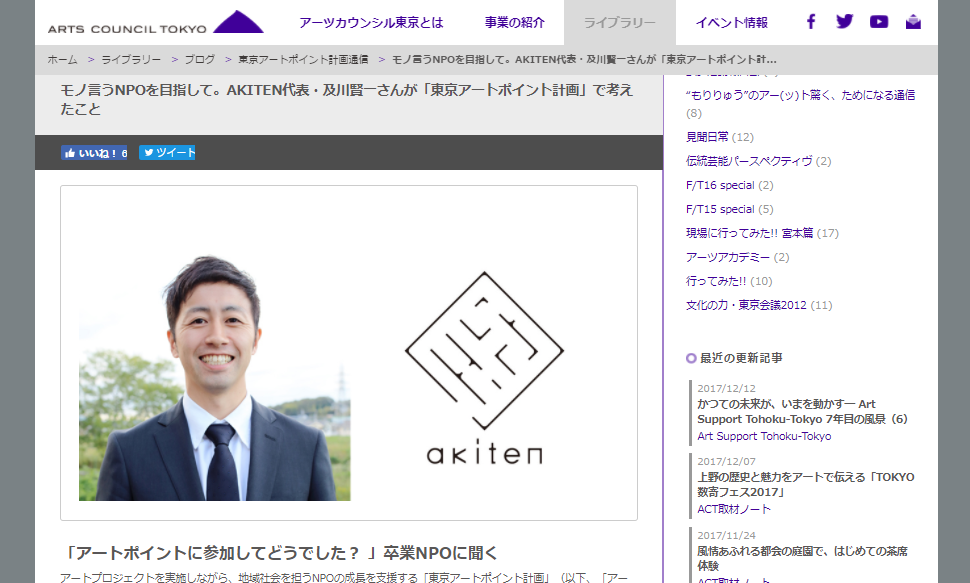Select the ライブラリー navigation tab
The width and height of the screenshot is (970, 583).
tap(619, 23)
